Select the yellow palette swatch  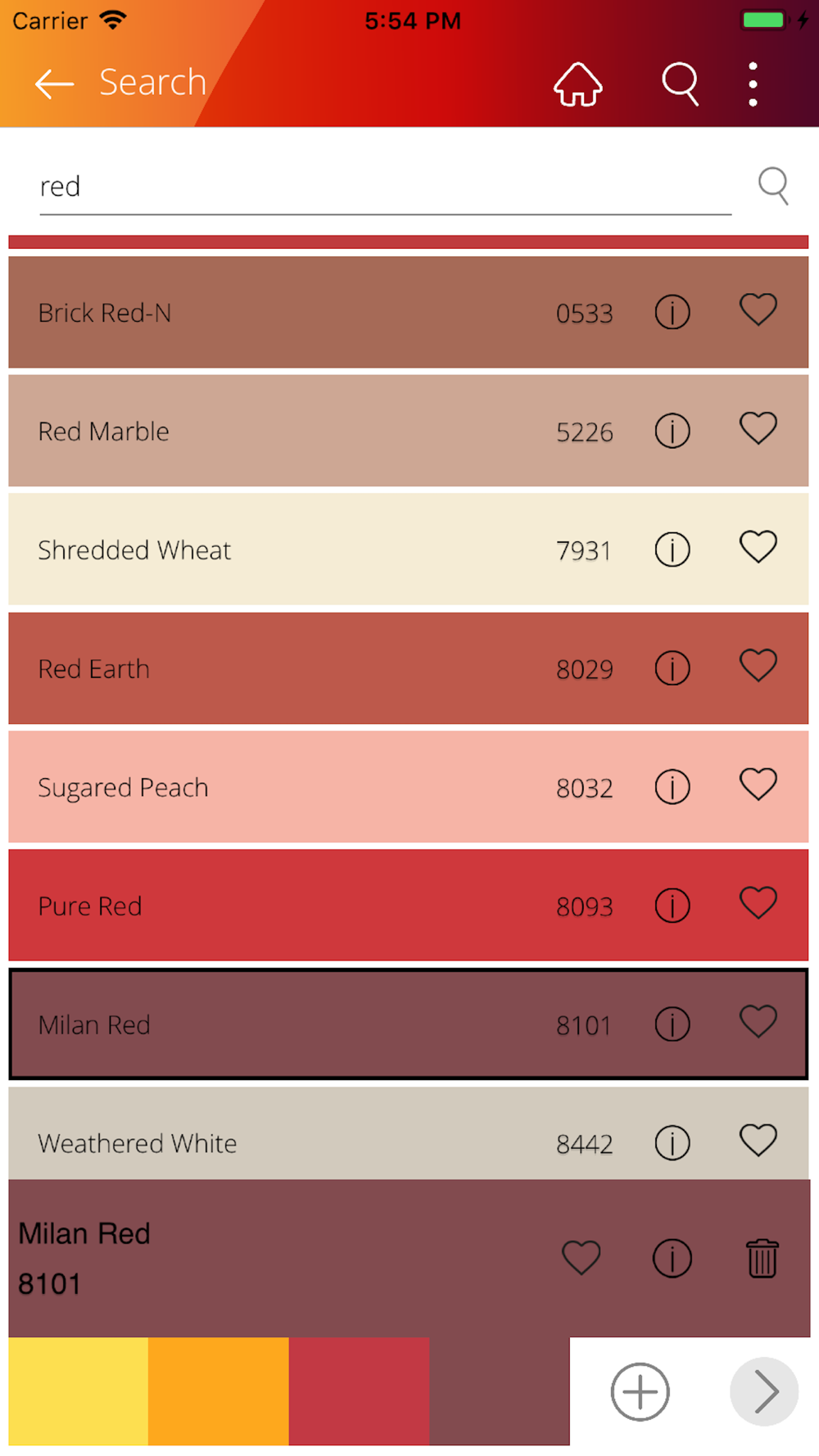pos(79,1391)
